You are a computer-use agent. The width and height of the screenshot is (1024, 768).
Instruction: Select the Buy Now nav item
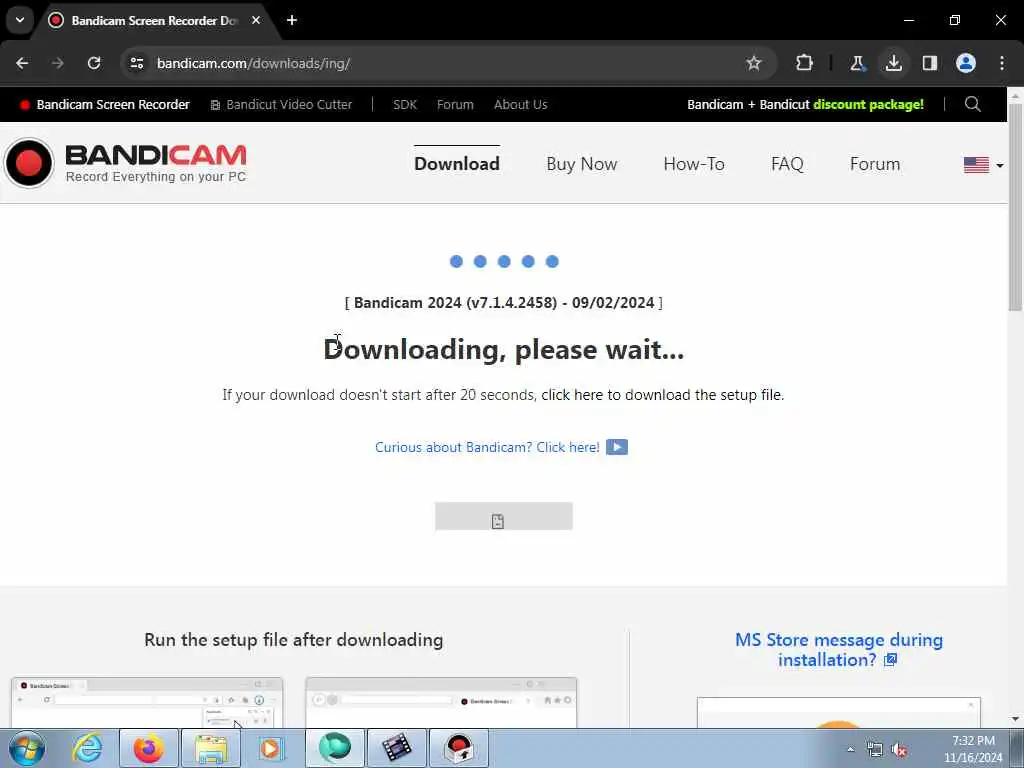(582, 164)
